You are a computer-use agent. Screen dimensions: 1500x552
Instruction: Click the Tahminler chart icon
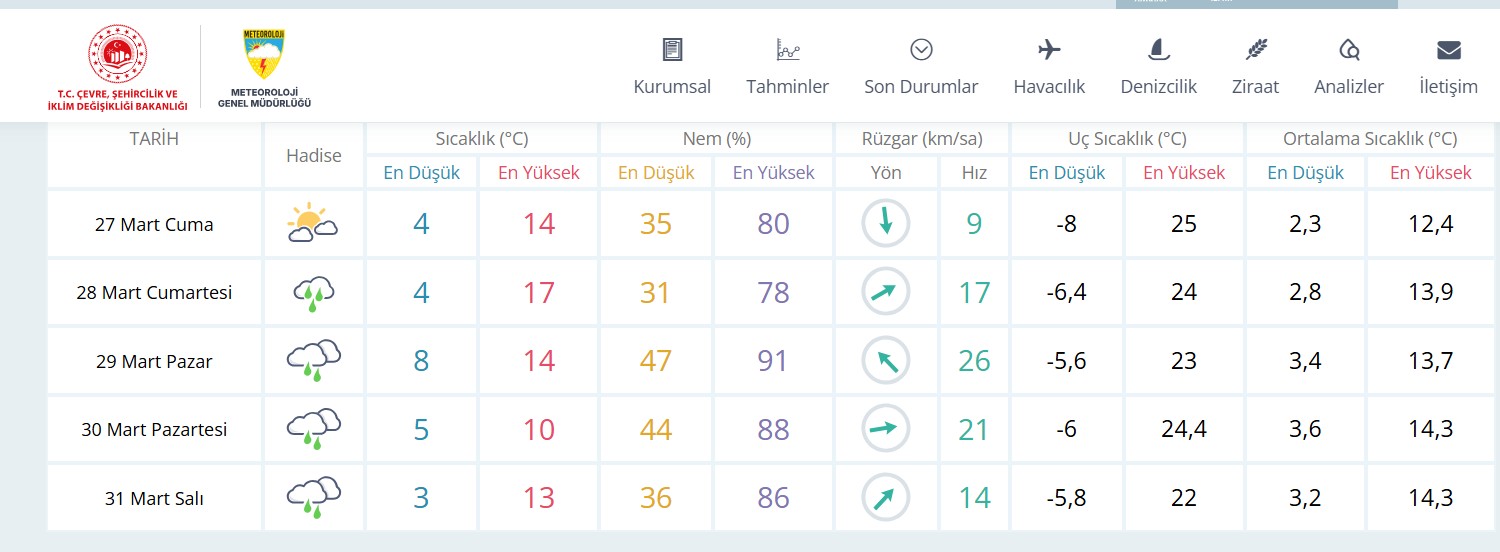tap(788, 49)
